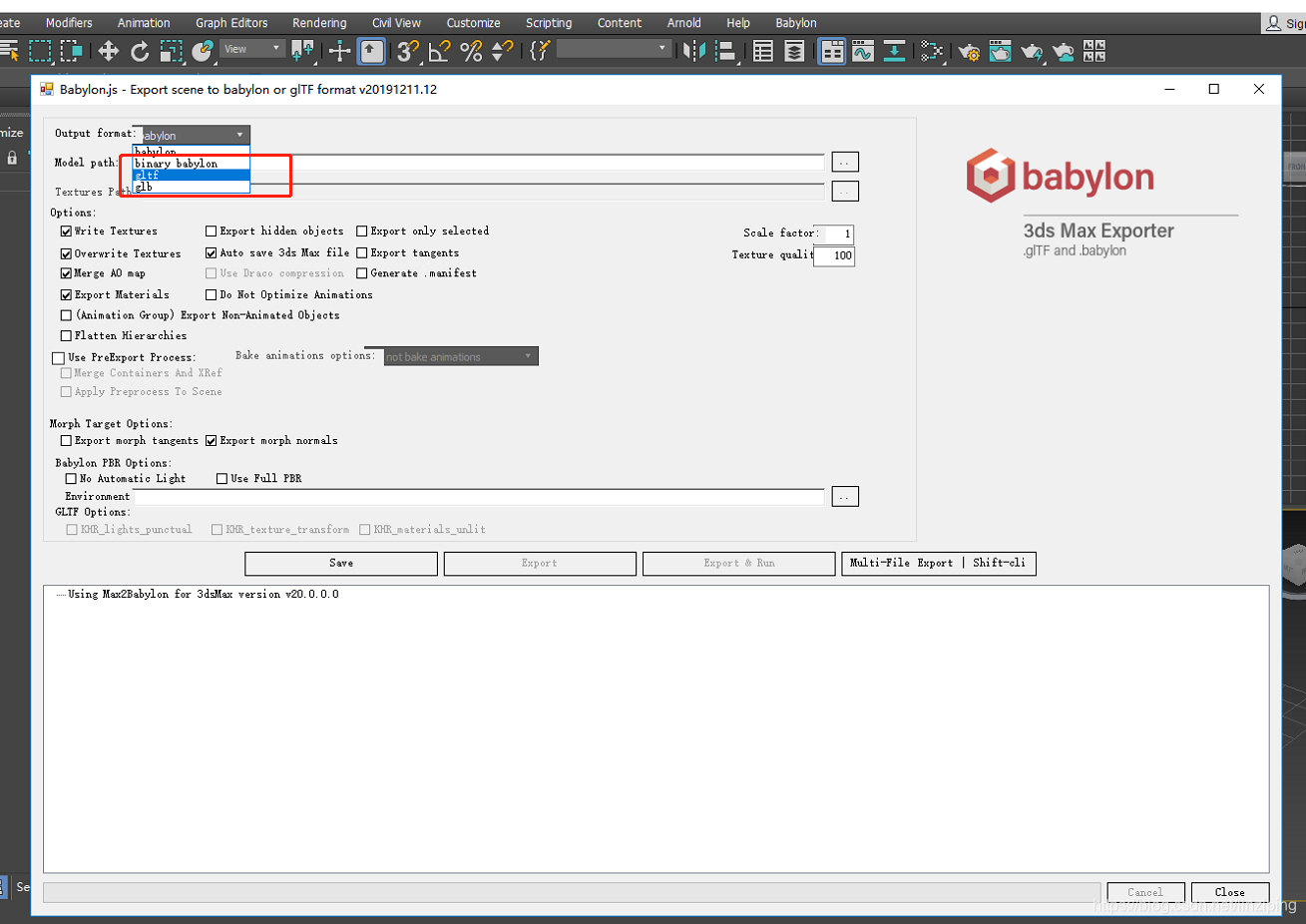This screenshot has height=924, width=1306.
Task: Activate the Select and Rotate tool
Action: (140, 51)
